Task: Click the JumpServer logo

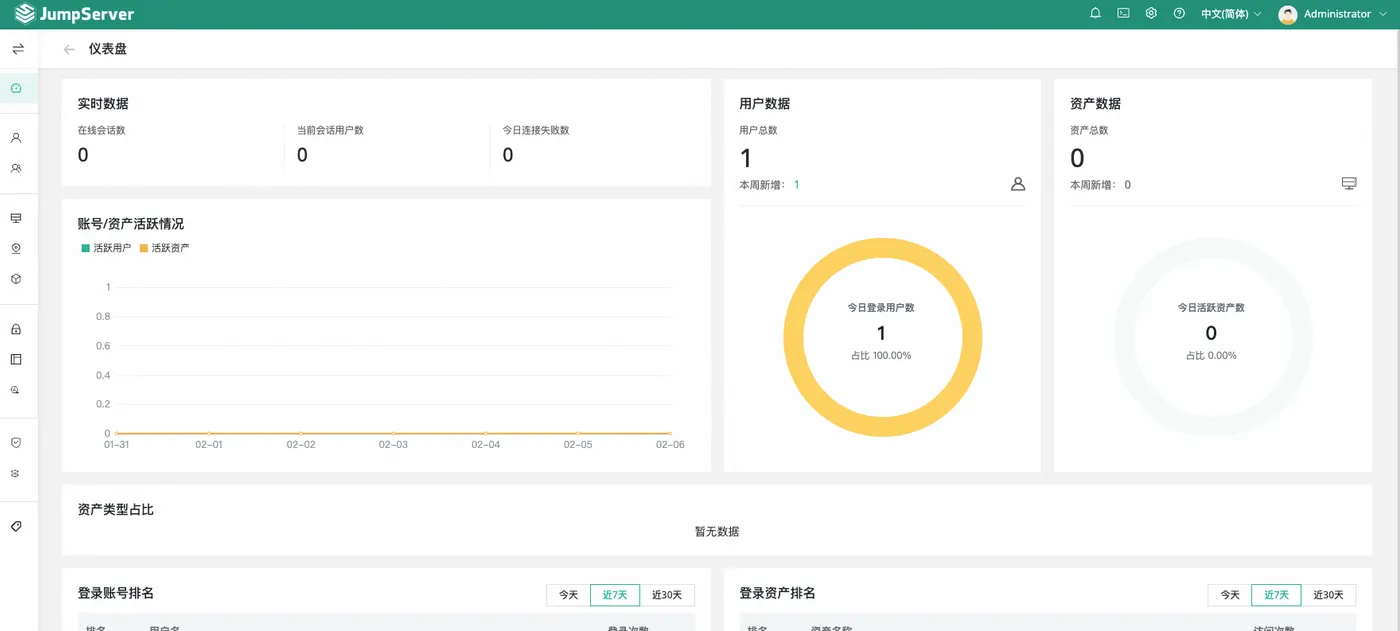Action: pos(75,14)
